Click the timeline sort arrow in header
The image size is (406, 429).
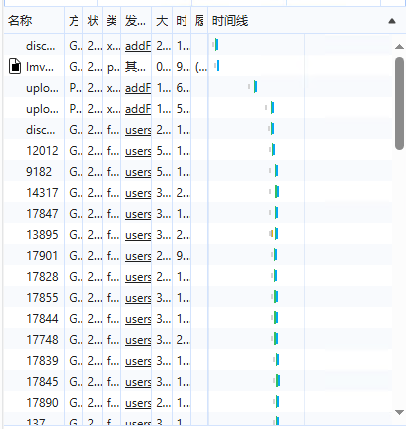[392, 21]
